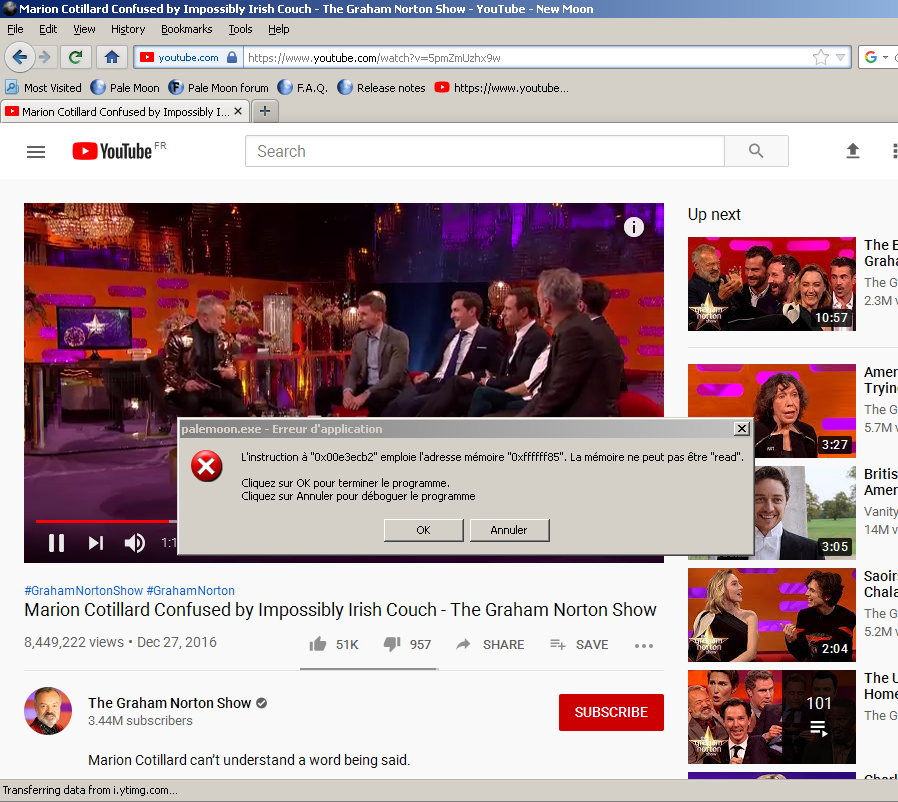898x802 pixels.
Task: Open the Edit menu
Action: tap(48, 29)
